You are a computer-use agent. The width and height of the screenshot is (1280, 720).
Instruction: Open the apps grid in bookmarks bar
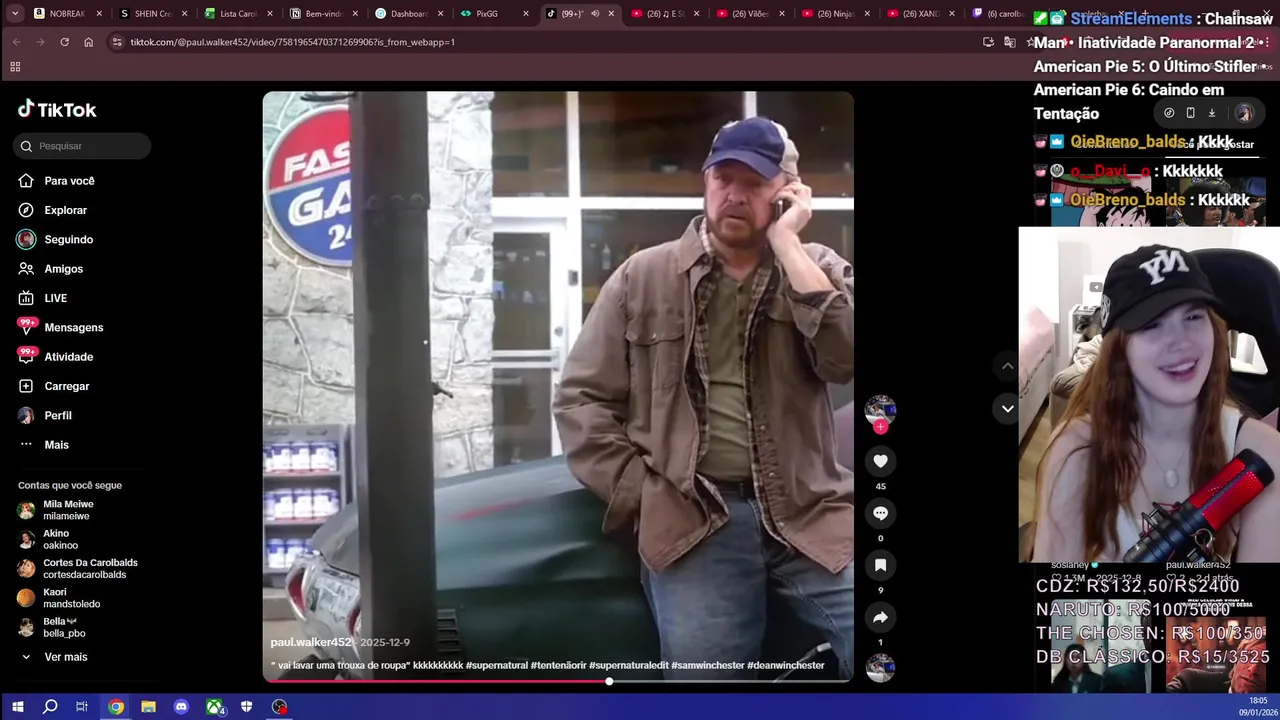15,67
